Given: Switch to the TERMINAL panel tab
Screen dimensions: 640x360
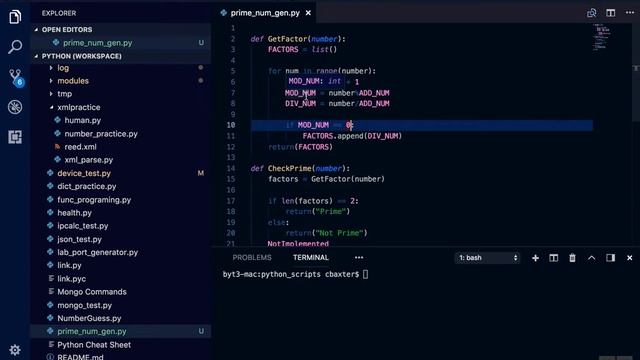Looking at the screenshot, I should pyautogui.click(x=311, y=258).
